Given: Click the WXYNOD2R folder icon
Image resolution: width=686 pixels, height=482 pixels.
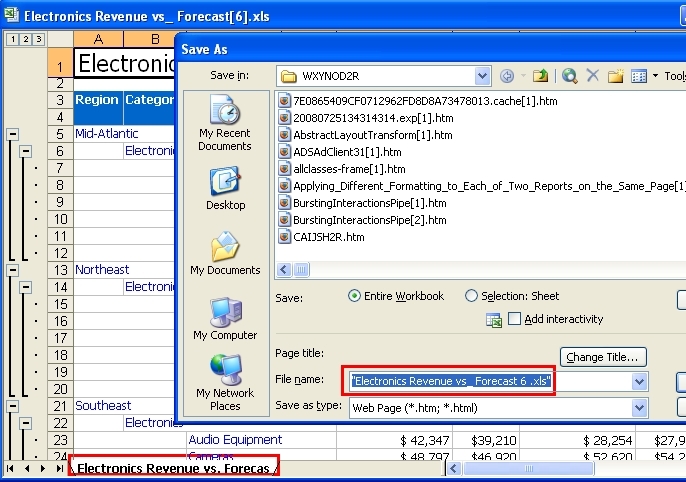Looking at the screenshot, I should coord(288,77).
